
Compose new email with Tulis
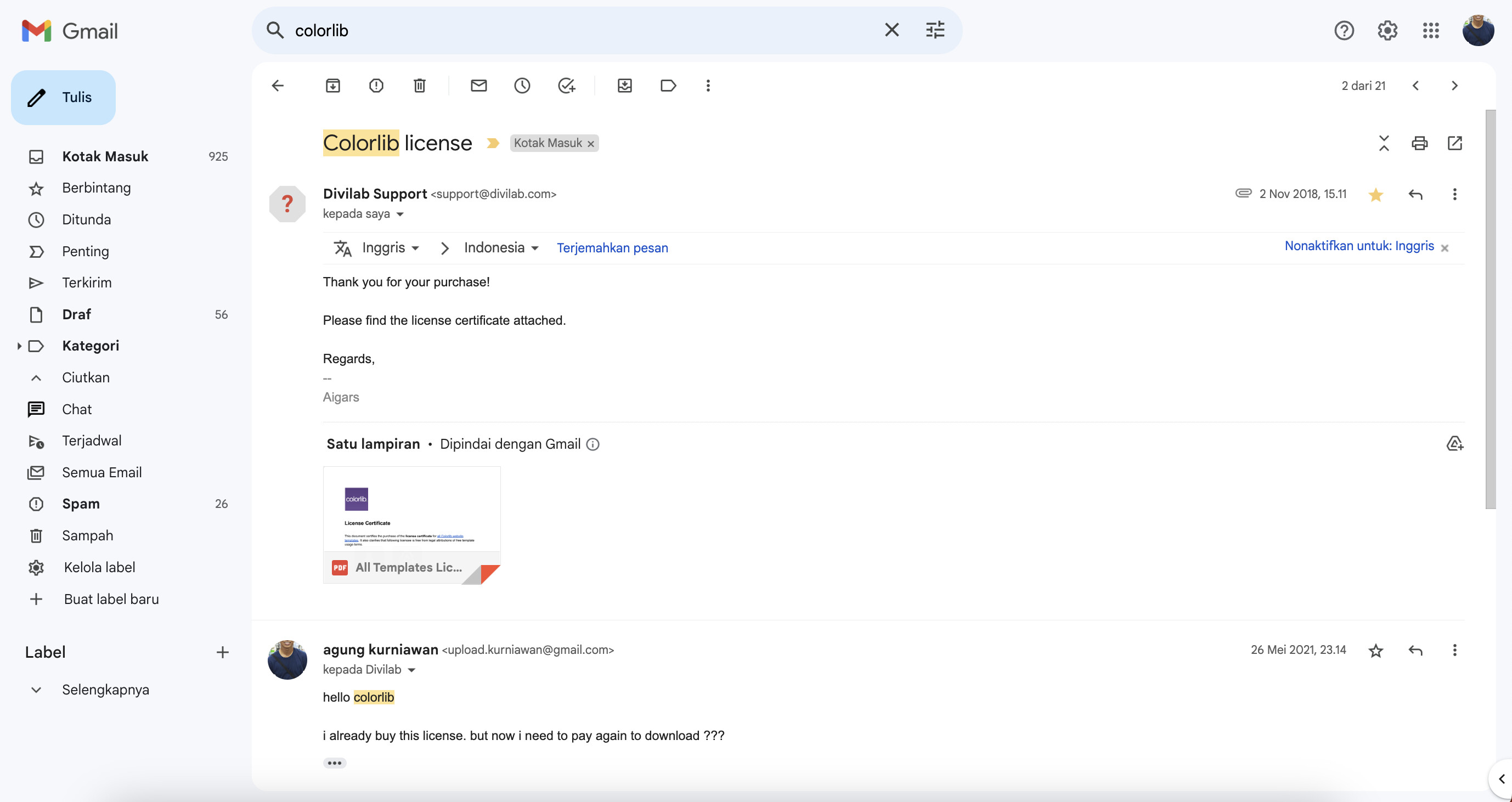[64, 98]
